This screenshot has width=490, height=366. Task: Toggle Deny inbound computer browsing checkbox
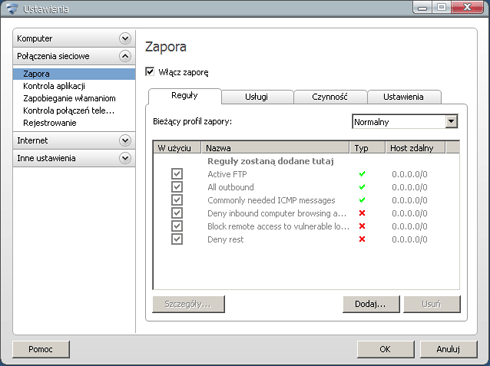pos(177,213)
